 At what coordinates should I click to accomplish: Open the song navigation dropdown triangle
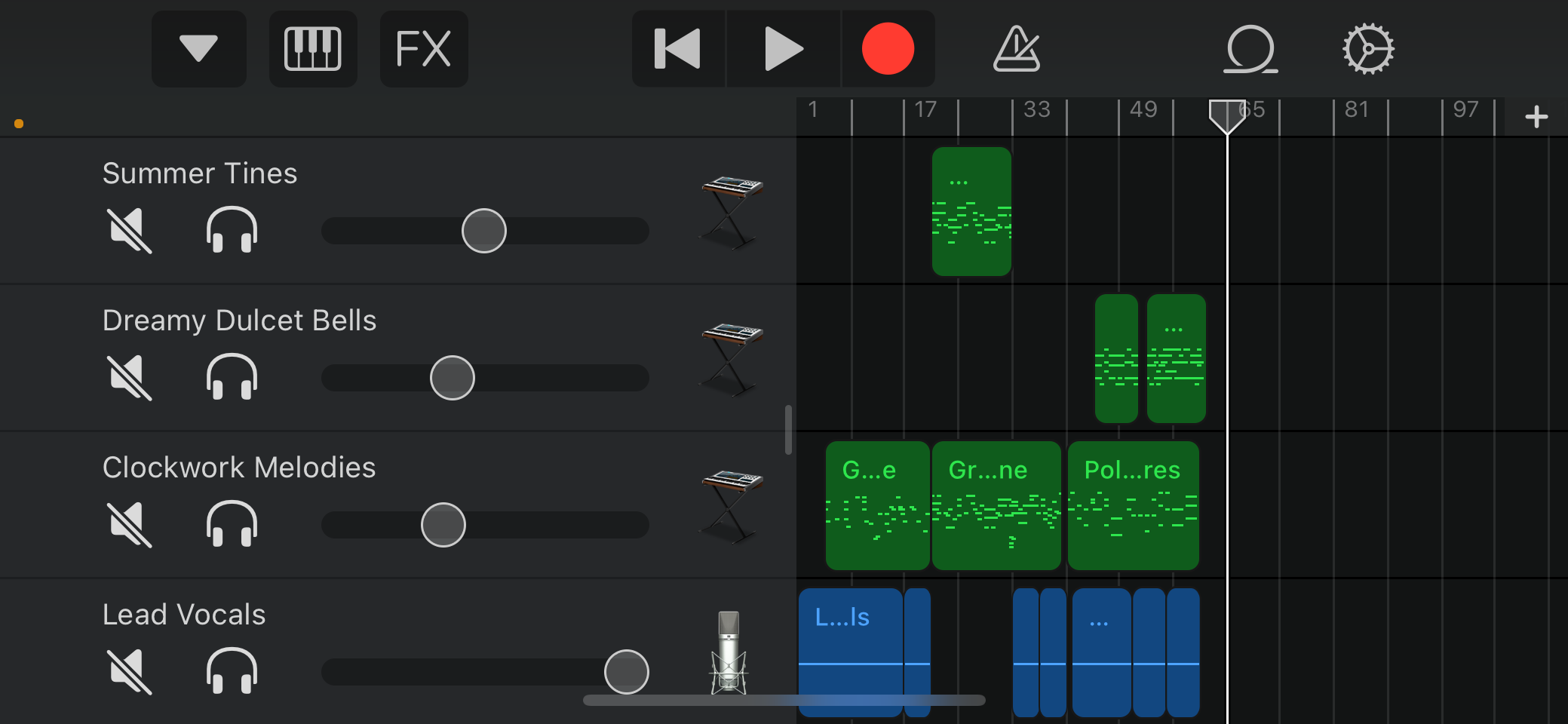coord(198,49)
